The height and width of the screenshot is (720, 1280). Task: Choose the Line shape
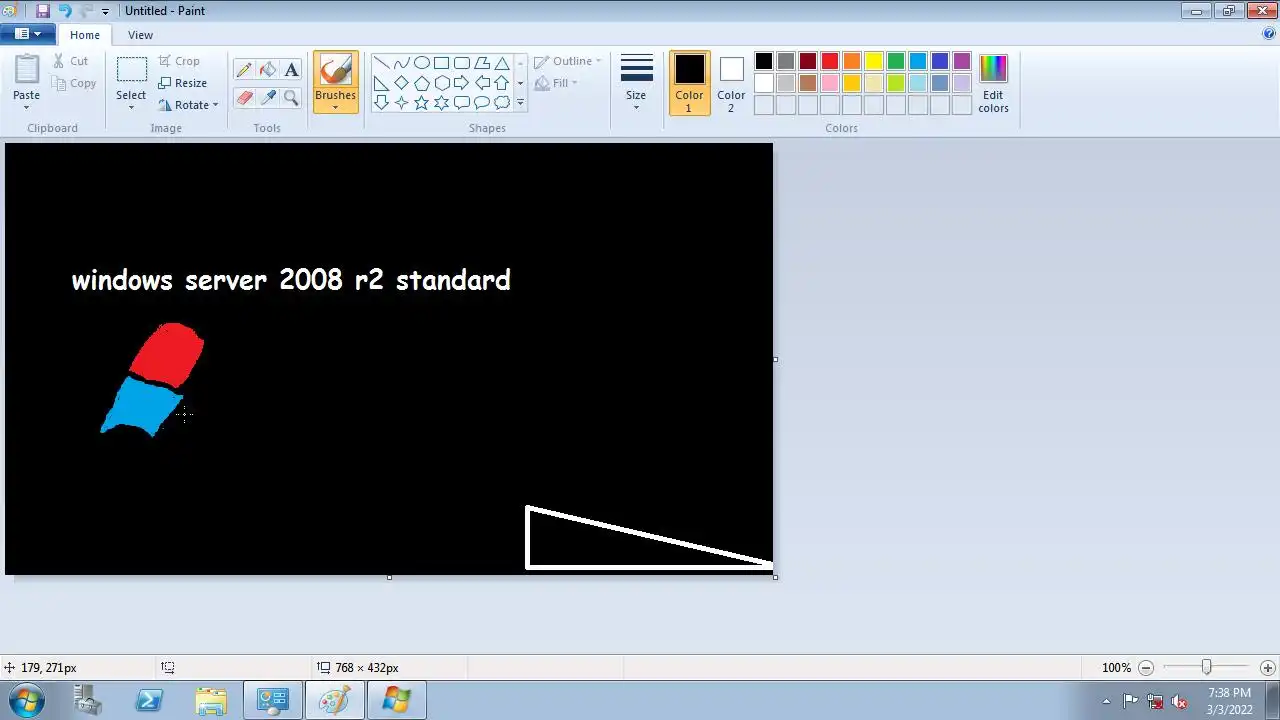click(381, 63)
